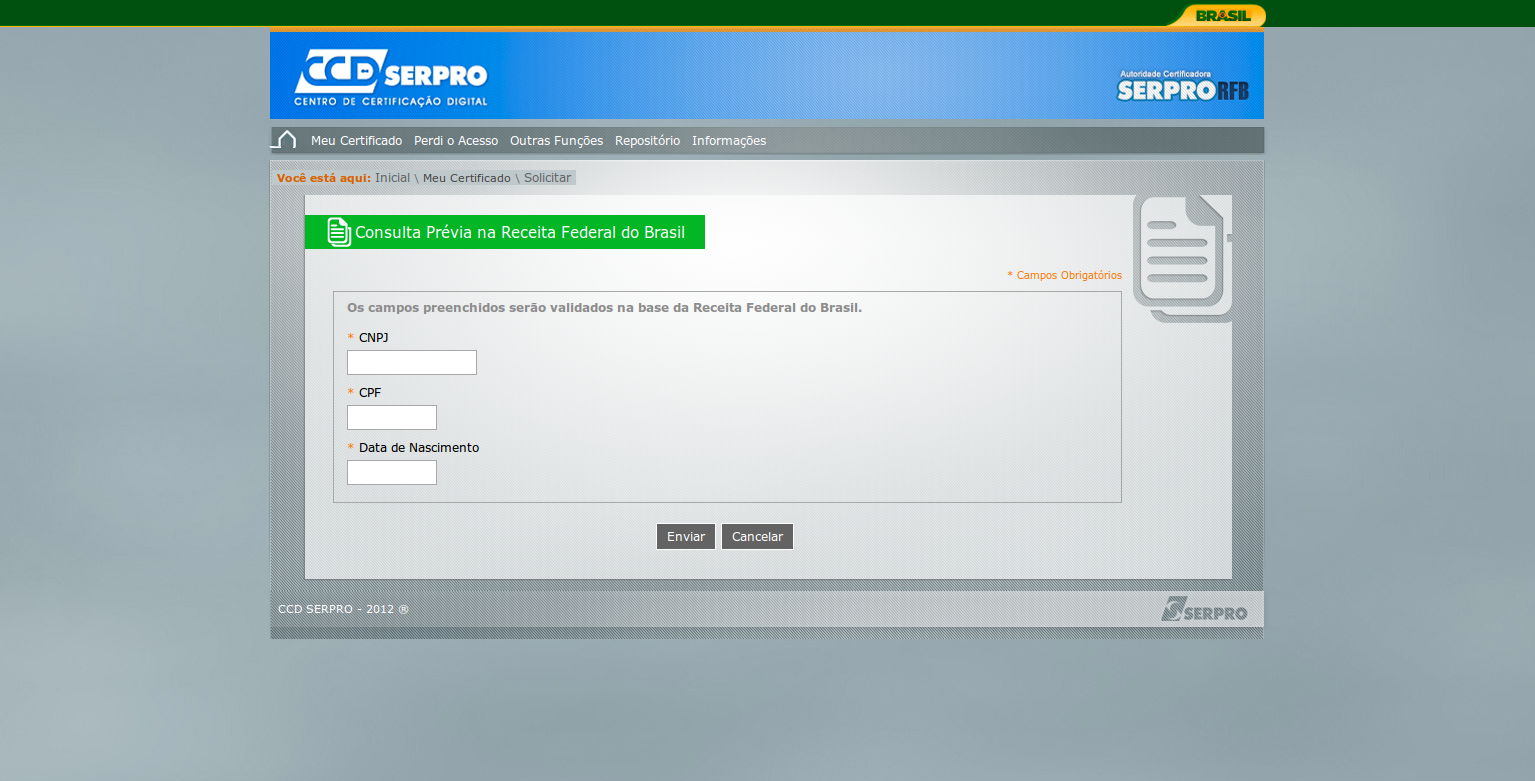This screenshot has width=1535, height=781.
Task: Select Meu Certificado in the breadcrumb trail
Action: click(x=466, y=178)
